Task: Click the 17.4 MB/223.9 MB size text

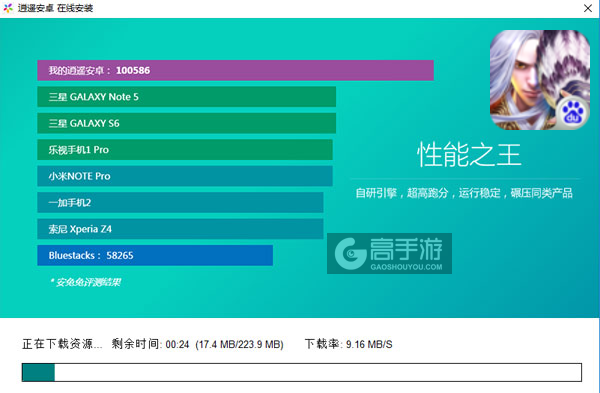Action: [x=240, y=344]
